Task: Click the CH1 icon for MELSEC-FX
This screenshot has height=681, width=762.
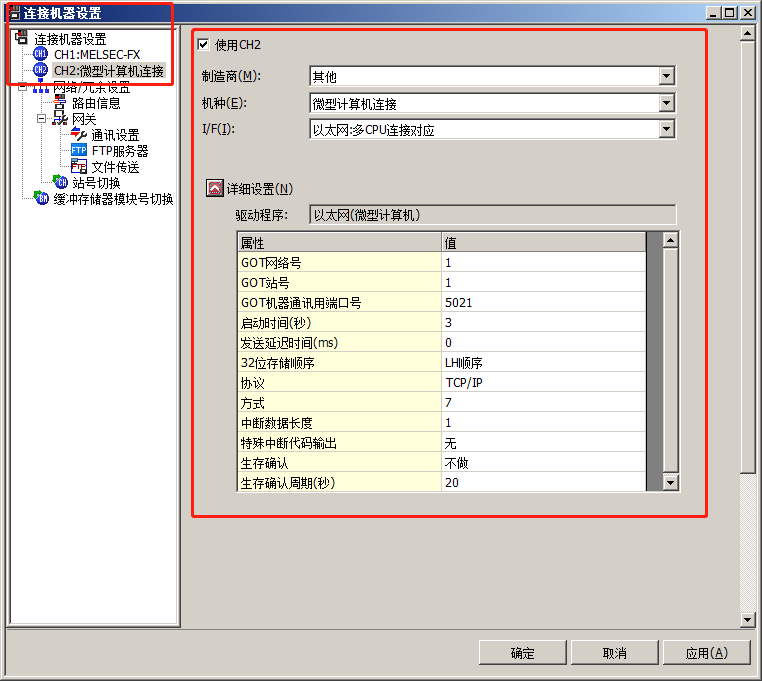Action: pos(41,54)
